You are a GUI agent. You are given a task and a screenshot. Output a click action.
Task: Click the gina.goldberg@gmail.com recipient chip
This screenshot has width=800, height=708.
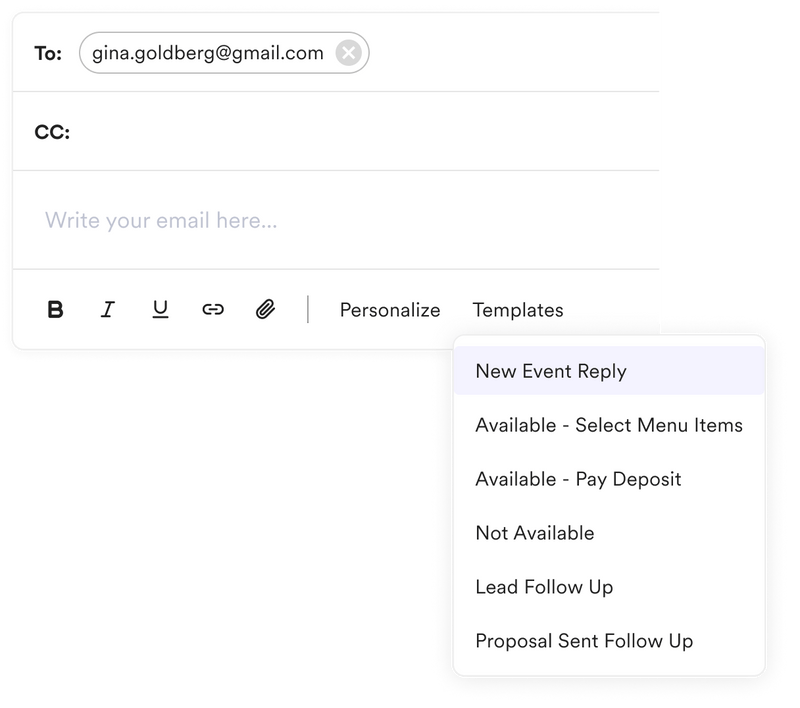[x=208, y=53]
